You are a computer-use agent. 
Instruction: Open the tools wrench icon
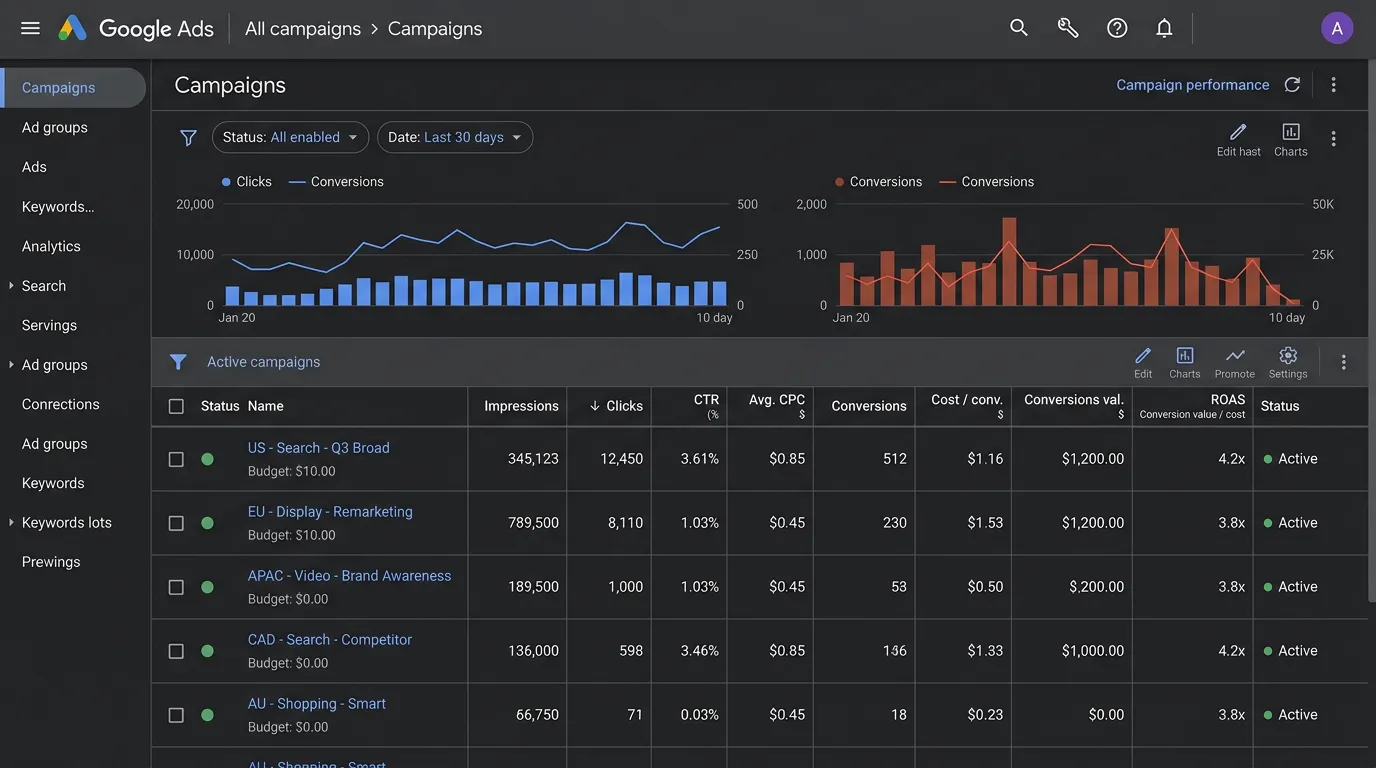point(1068,28)
